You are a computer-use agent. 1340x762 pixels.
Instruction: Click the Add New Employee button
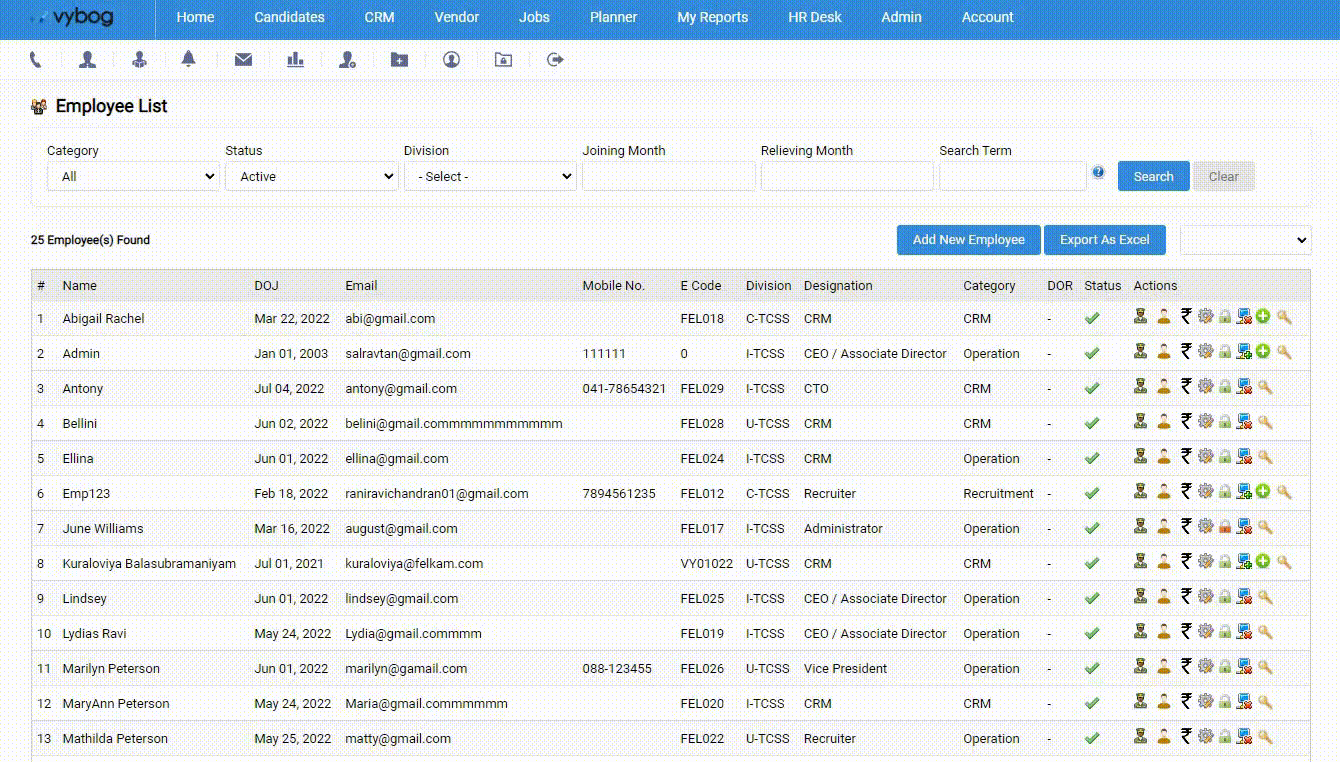point(968,240)
